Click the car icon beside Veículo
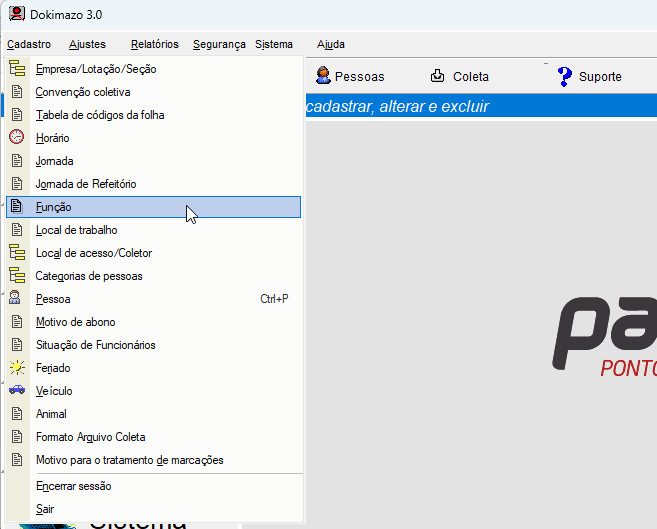 (x=16, y=391)
